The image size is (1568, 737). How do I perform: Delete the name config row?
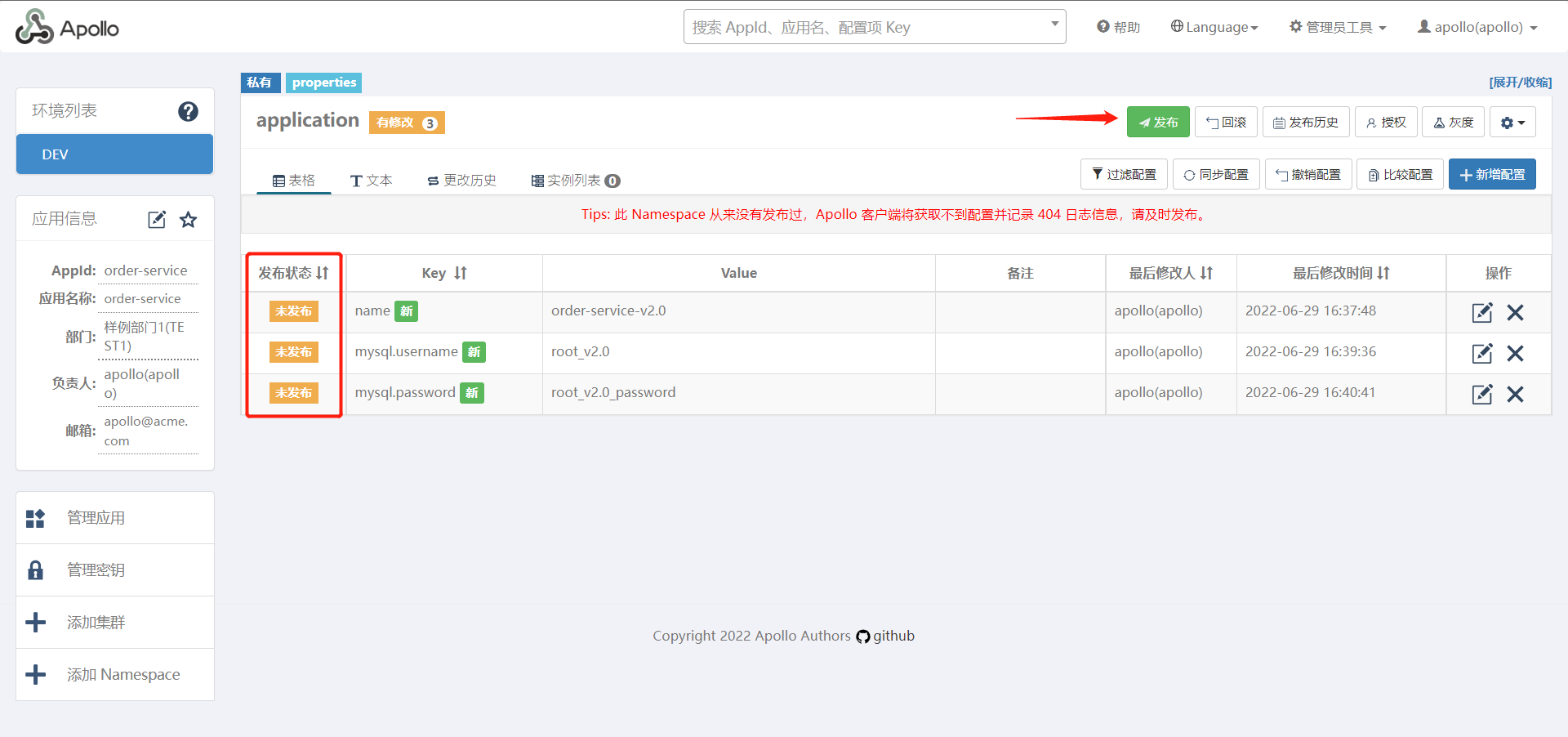point(1515,312)
